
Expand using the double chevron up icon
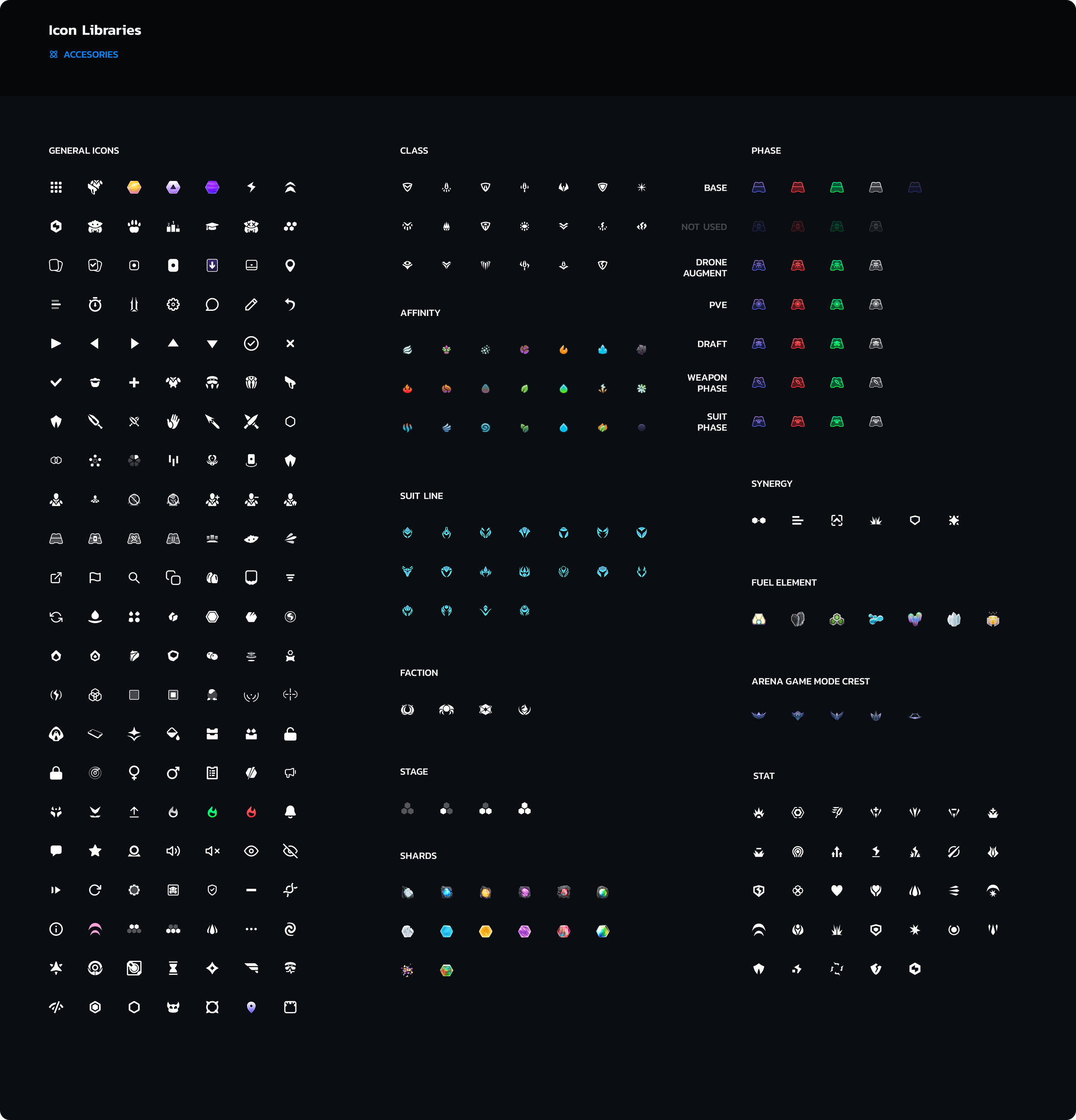[x=290, y=187]
